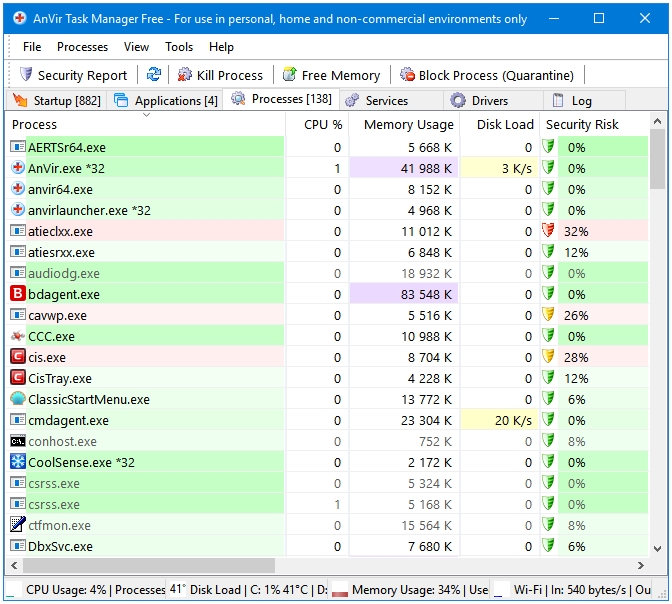The width and height of the screenshot is (672, 604).
Task: Click the yellow shield on cavwp.exe row
Action: (548, 315)
